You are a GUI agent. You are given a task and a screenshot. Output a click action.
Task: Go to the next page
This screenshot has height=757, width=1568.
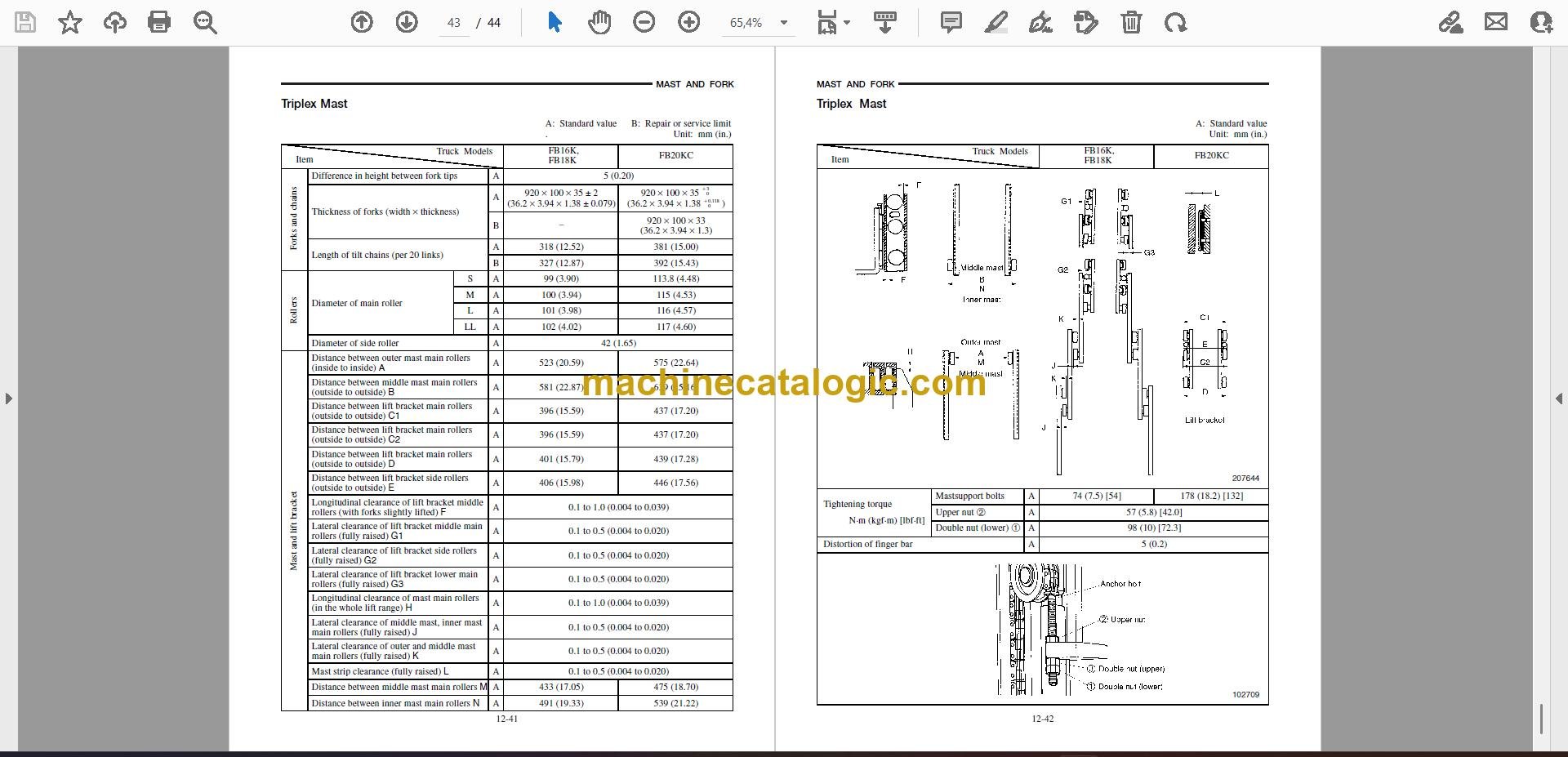click(407, 23)
